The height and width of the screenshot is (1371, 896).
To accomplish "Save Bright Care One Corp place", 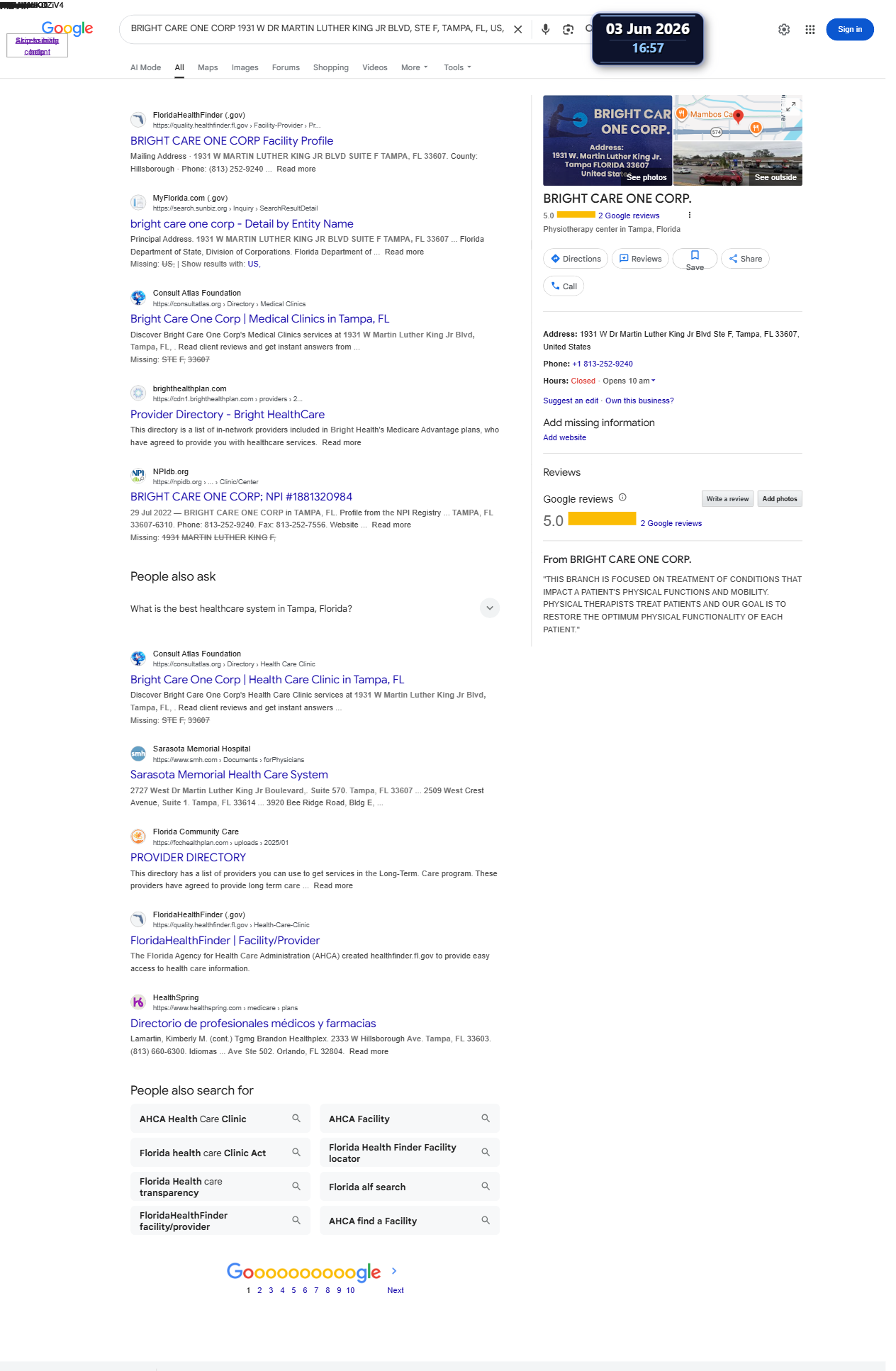I will coord(695,259).
